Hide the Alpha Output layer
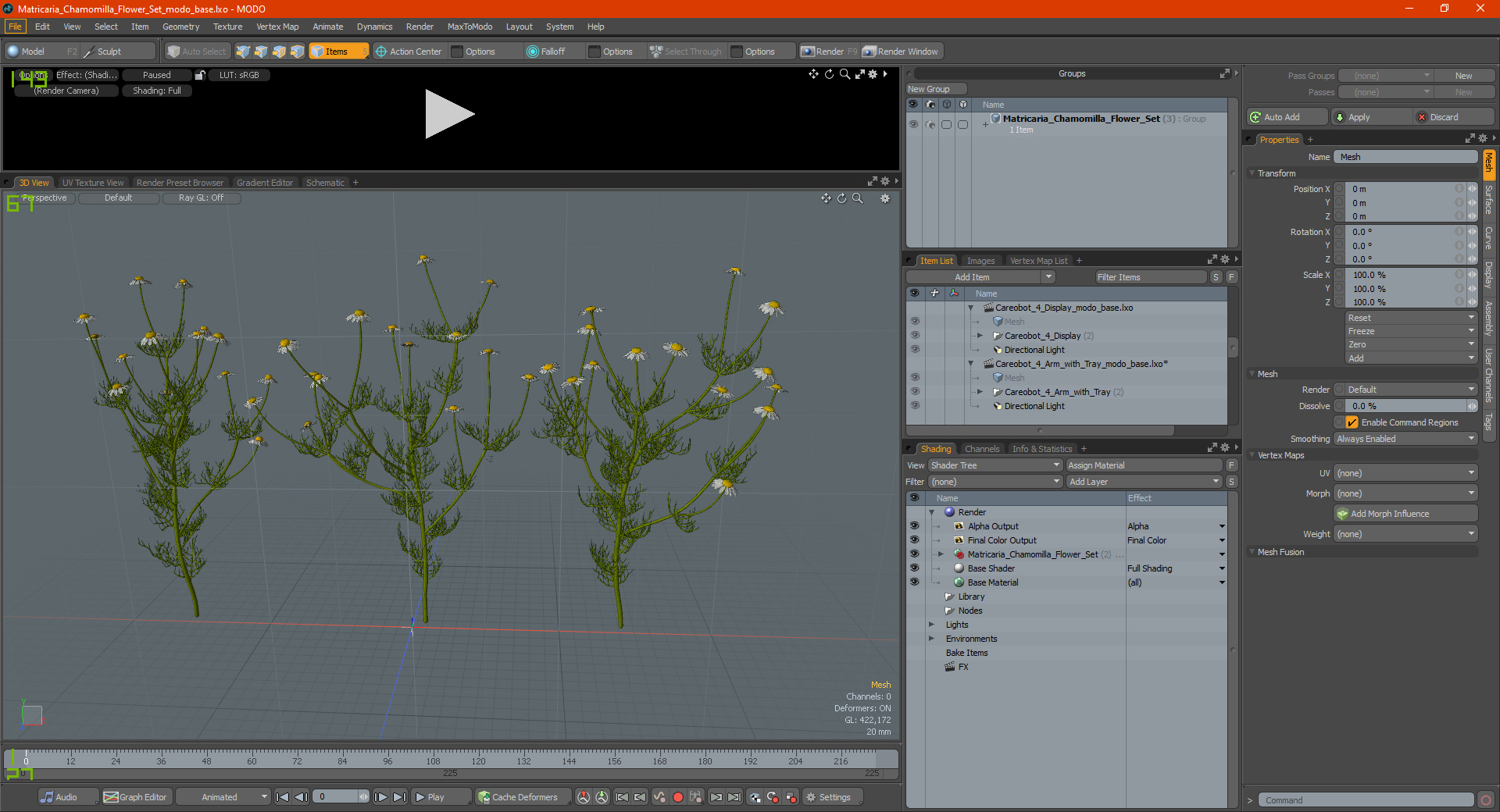 [x=914, y=526]
